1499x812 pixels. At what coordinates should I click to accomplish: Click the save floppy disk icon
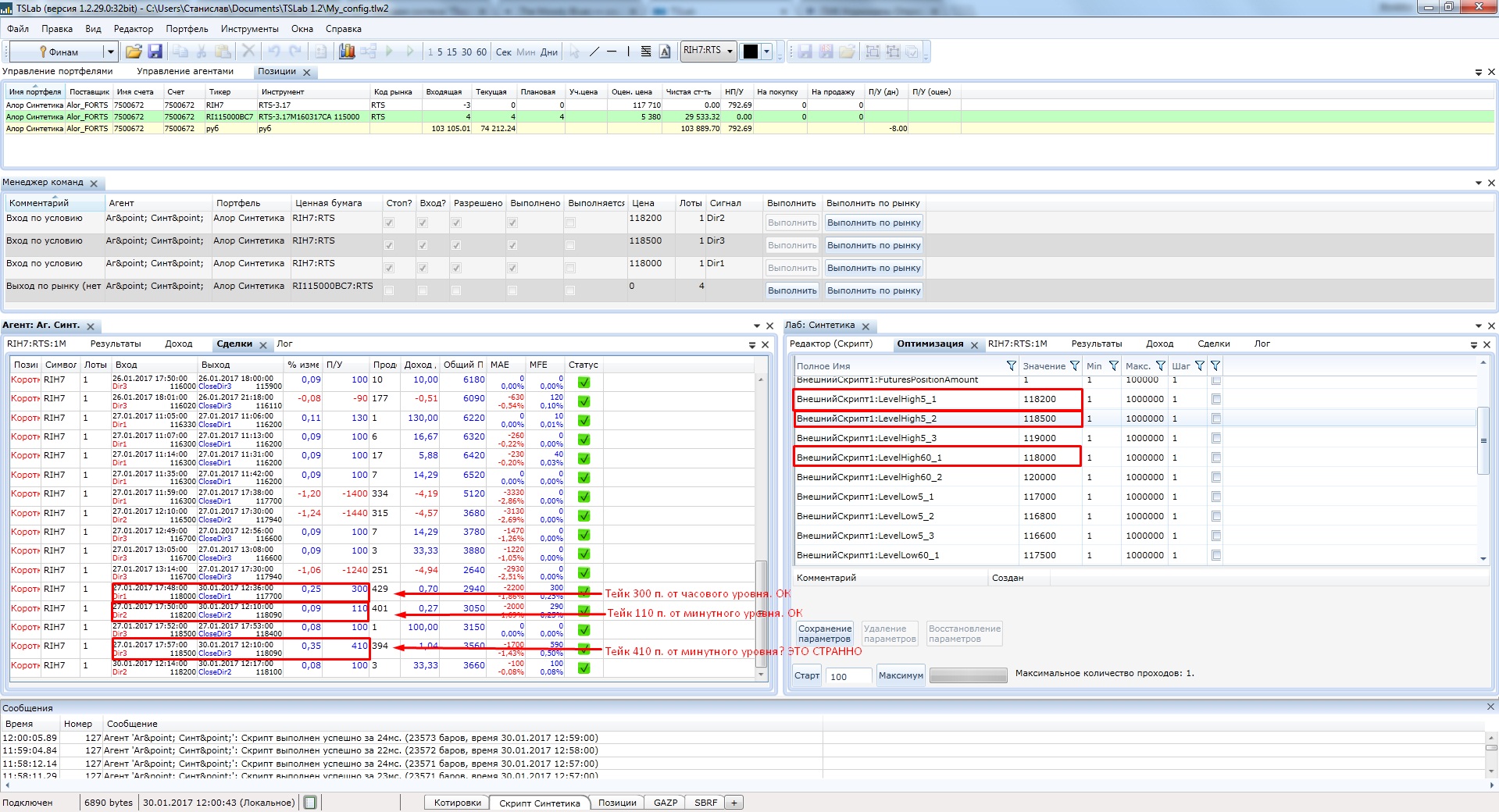point(155,52)
